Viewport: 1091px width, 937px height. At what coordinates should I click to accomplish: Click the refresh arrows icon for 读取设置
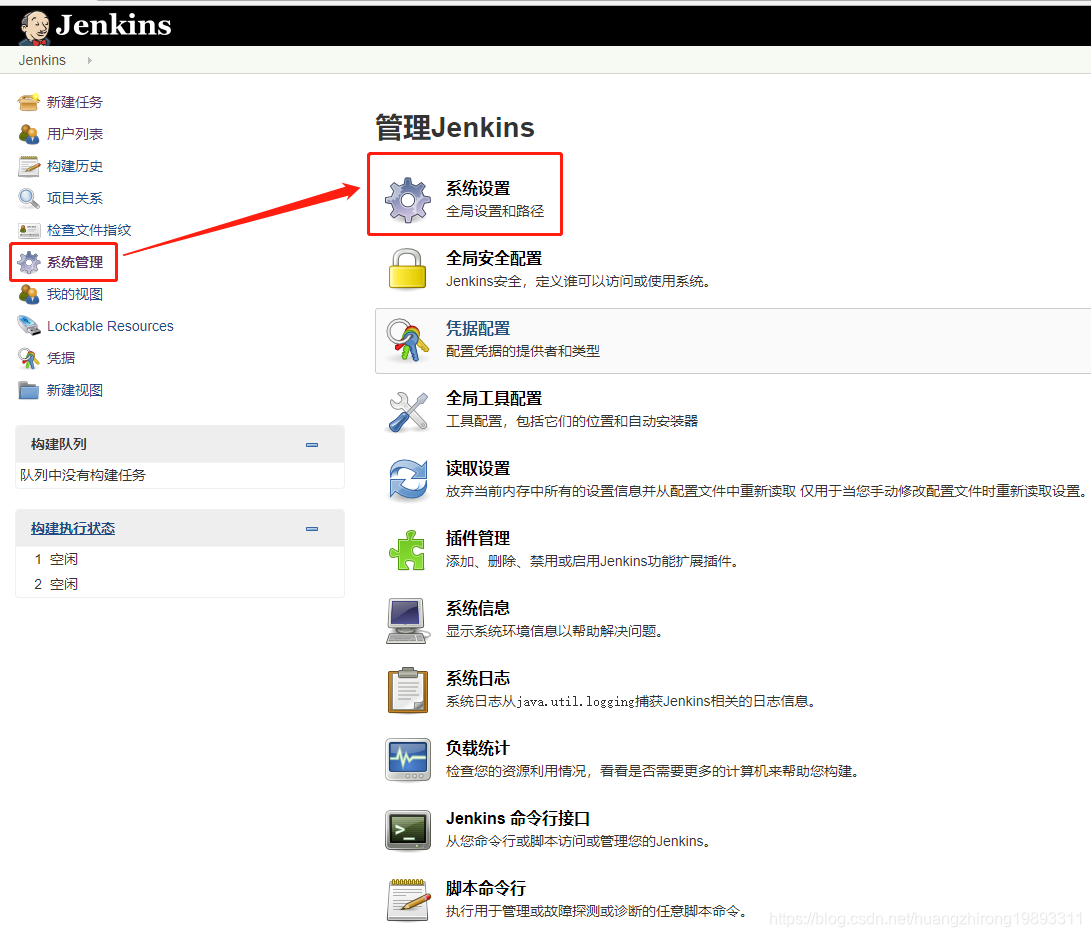click(408, 480)
